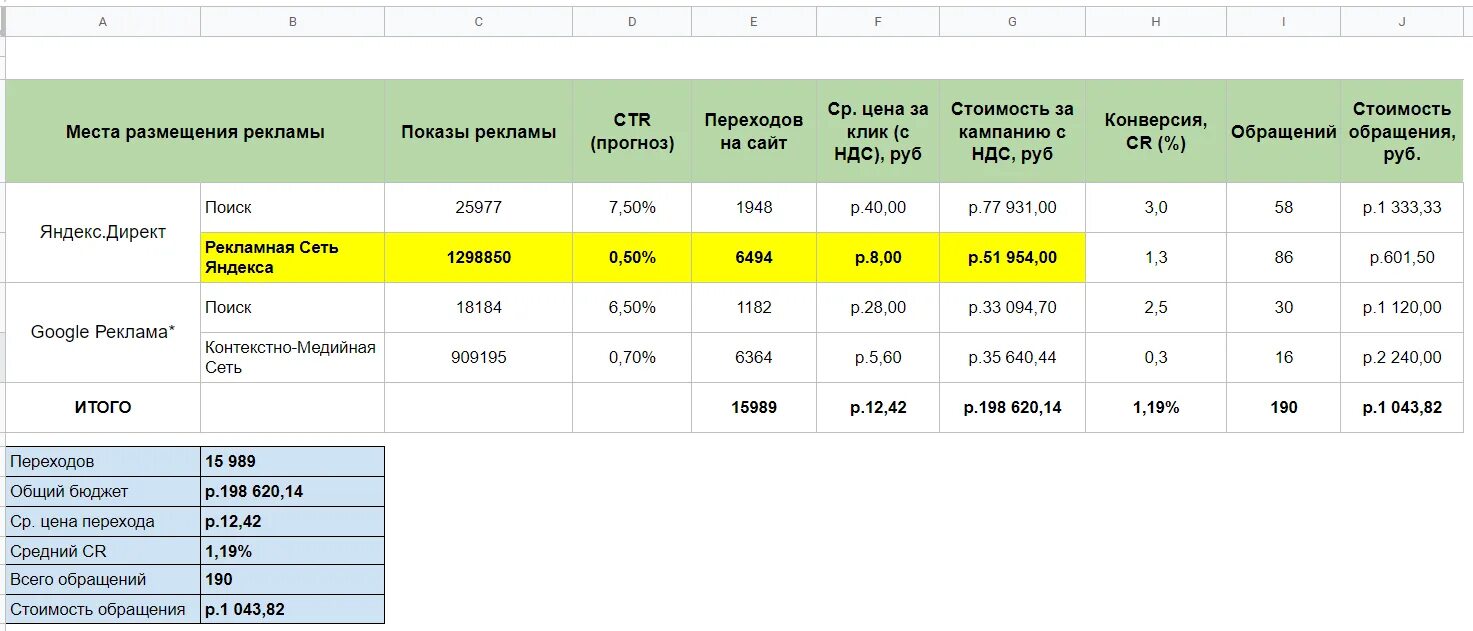Select column I header
Screen dimensions: 1473x631
[1284, 21]
